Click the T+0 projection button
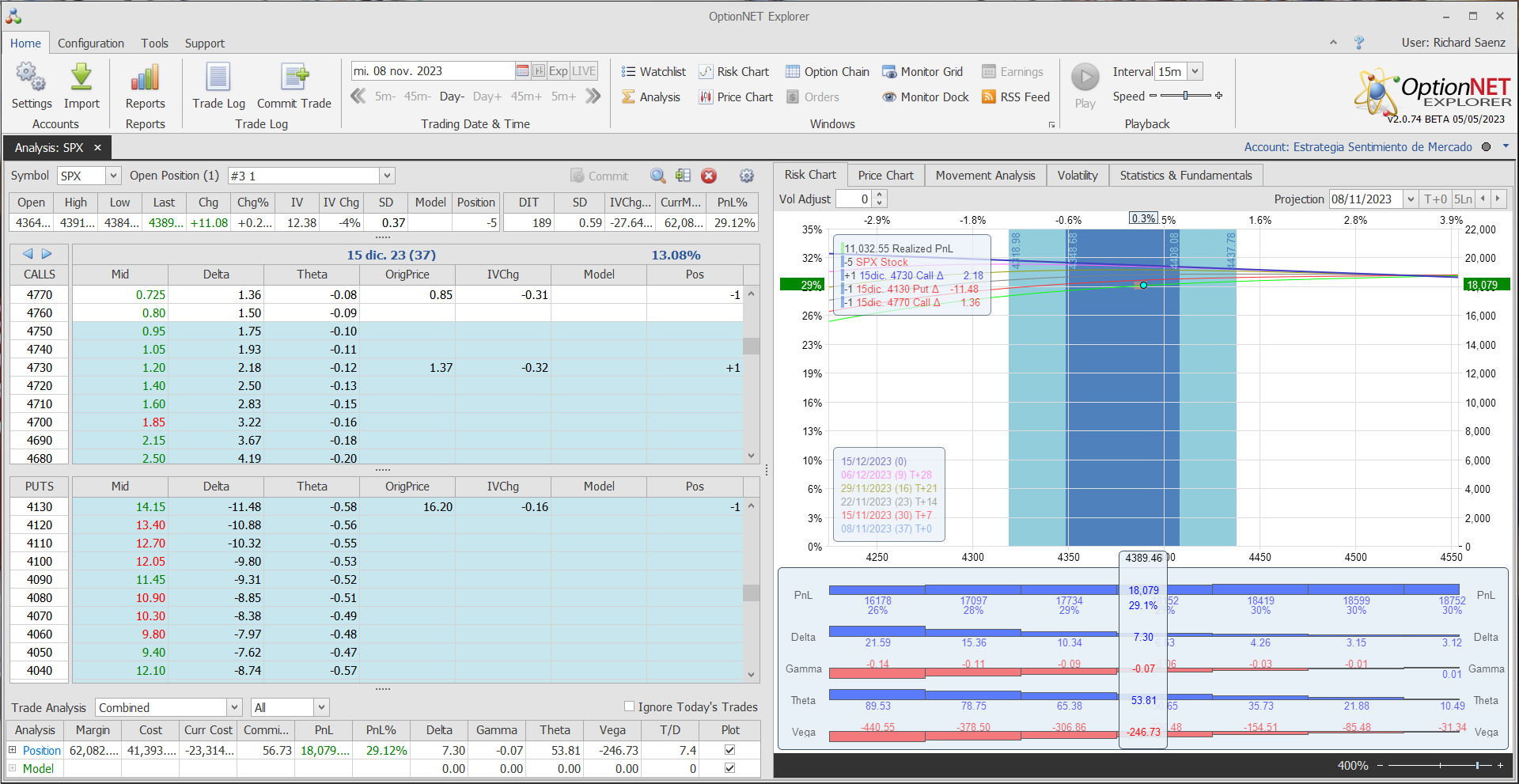Image resolution: width=1519 pixels, height=784 pixels. point(1435,199)
